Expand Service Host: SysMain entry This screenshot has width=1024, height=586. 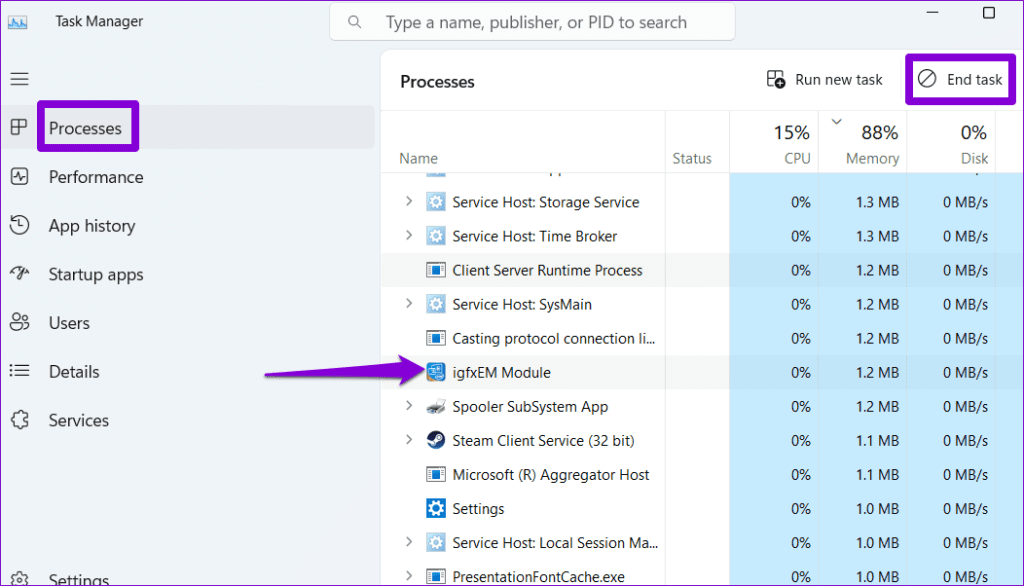408,304
